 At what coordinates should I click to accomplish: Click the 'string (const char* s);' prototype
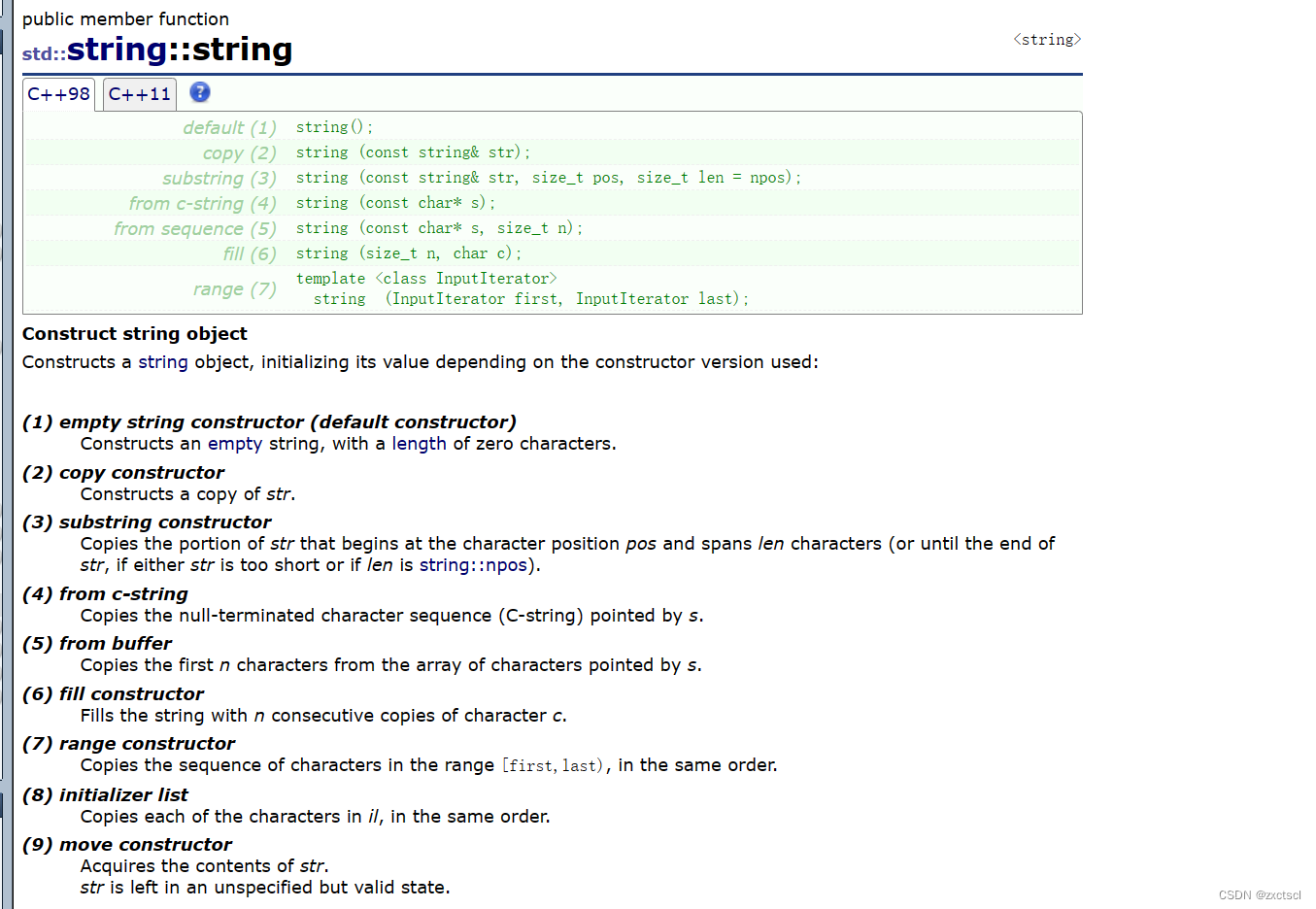pyautogui.click(x=395, y=203)
